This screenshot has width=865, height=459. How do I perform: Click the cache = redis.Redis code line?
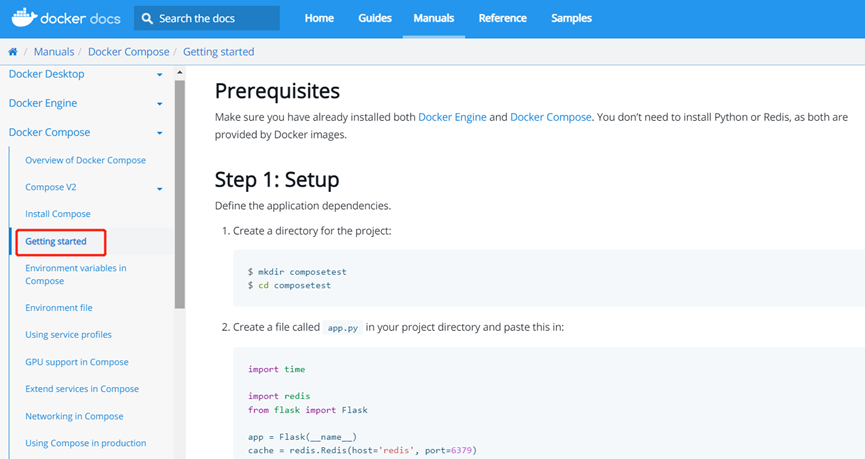tap(362, 450)
